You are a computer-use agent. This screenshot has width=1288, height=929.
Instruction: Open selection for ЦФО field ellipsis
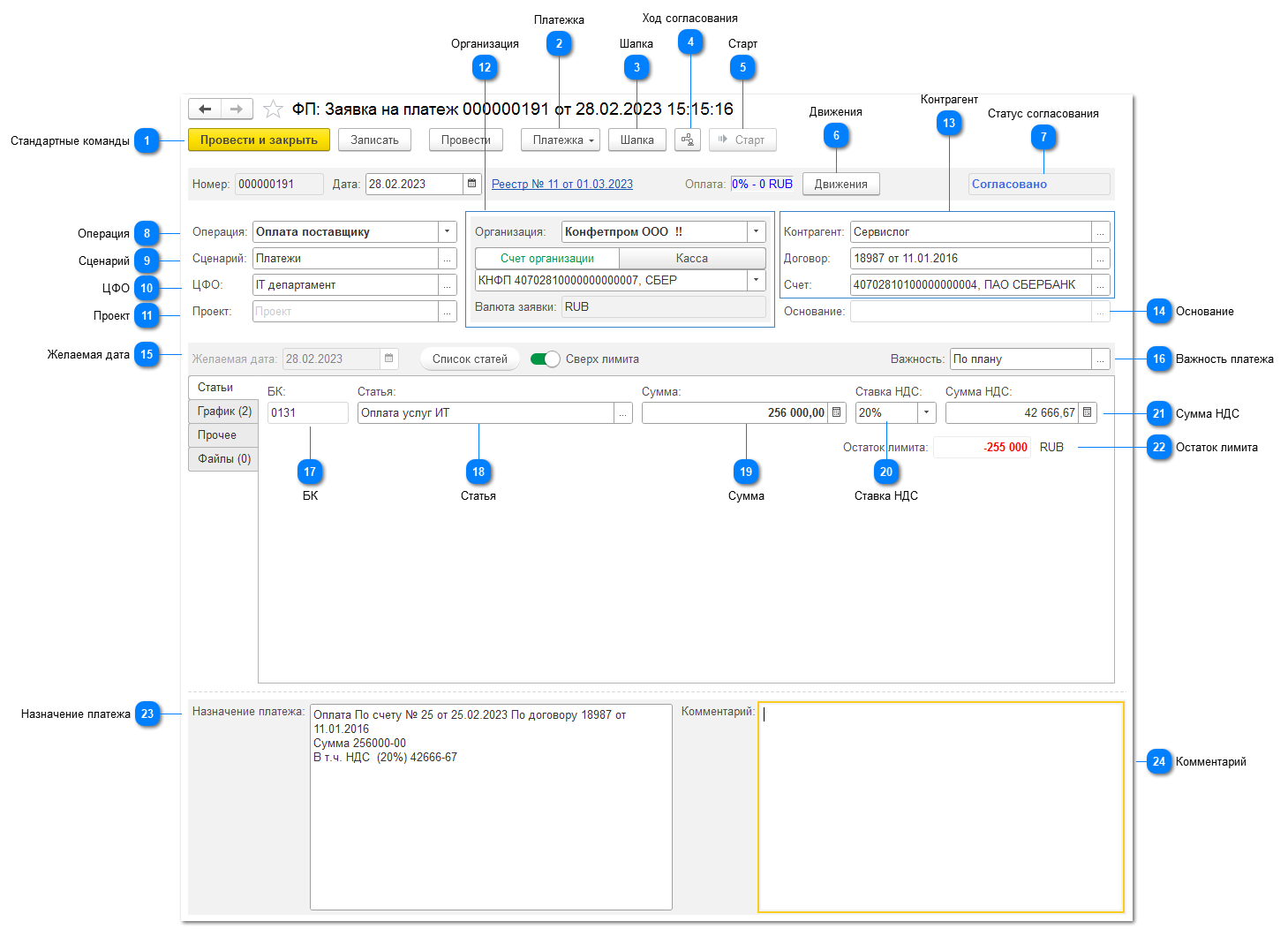click(x=448, y=285)
